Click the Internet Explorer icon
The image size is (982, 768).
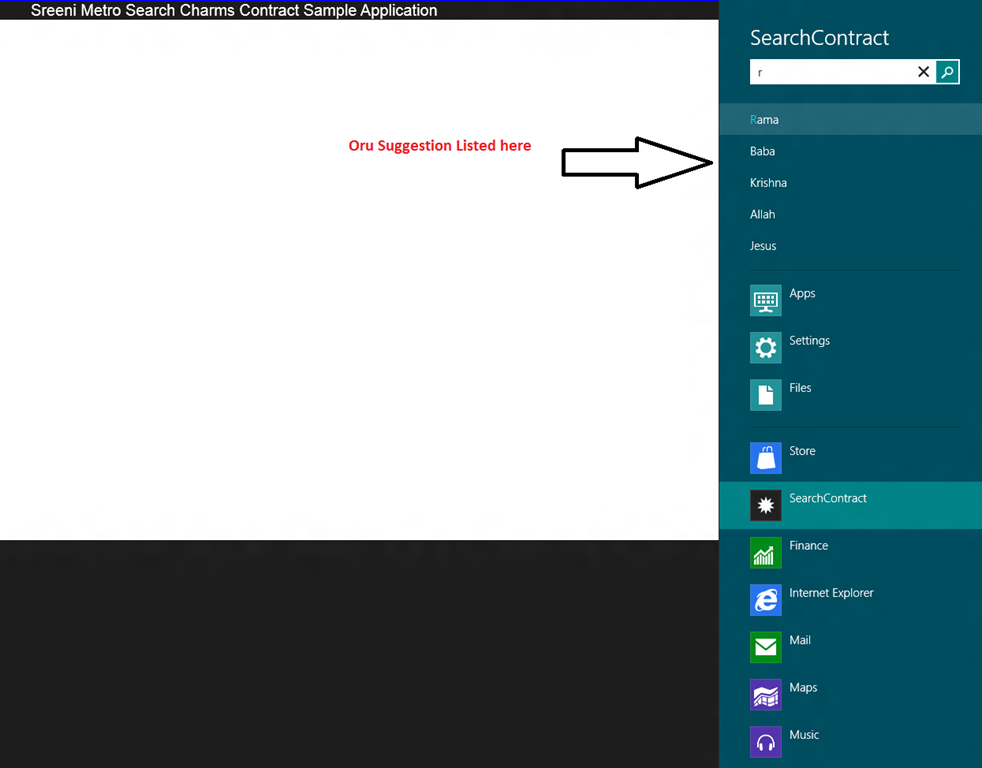[765, 599]
